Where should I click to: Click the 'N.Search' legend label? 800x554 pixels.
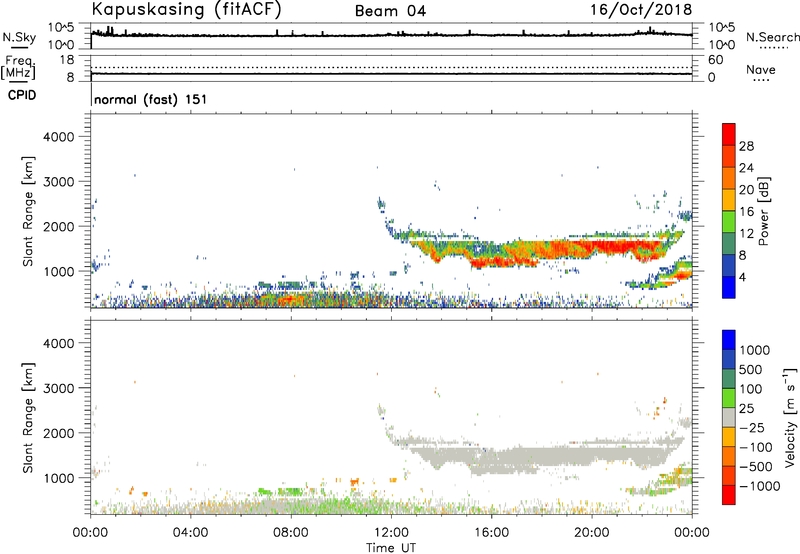click(772, 37)
